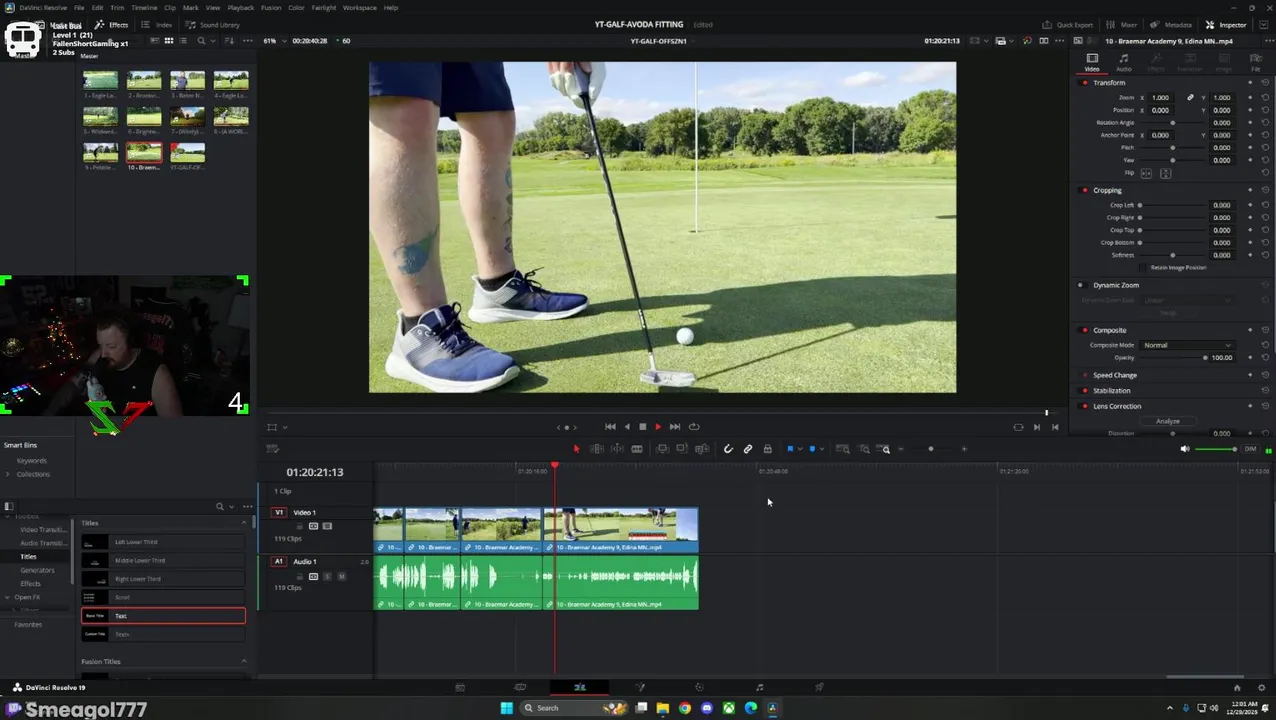Open Windows Start menu
This screenshot has width=1276, height=720.
506,708
